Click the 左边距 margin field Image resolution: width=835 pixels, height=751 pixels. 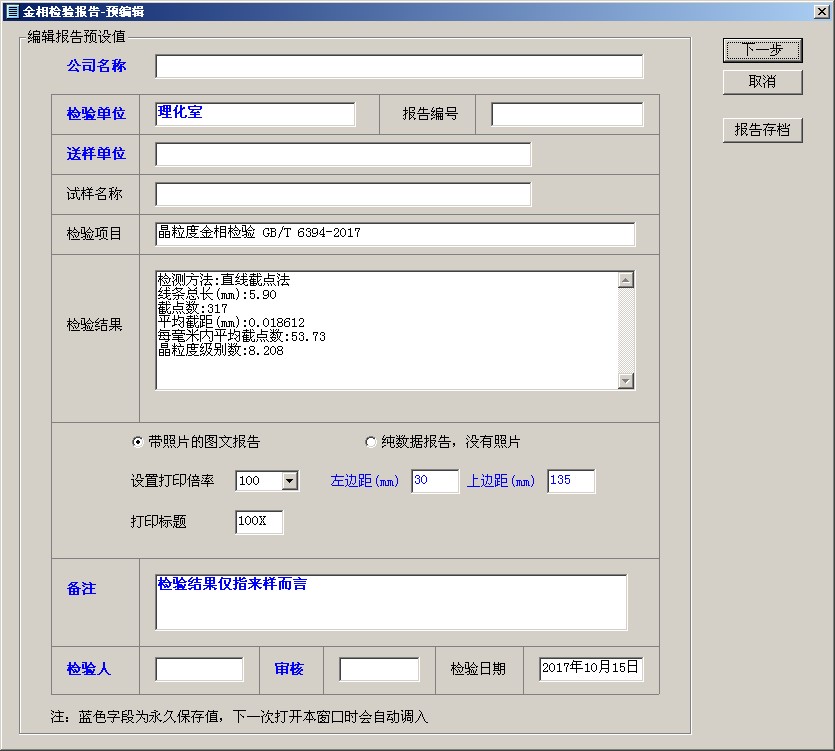pyautogui.click(x=435, y=482)
